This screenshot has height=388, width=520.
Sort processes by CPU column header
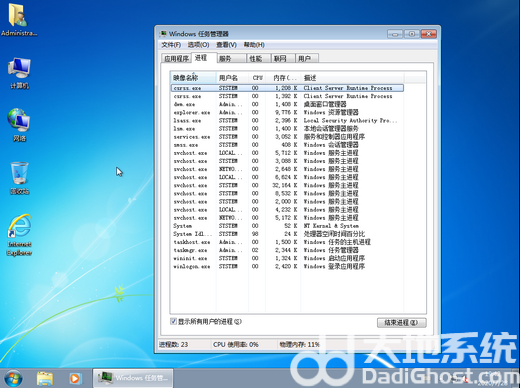point(257,78)
